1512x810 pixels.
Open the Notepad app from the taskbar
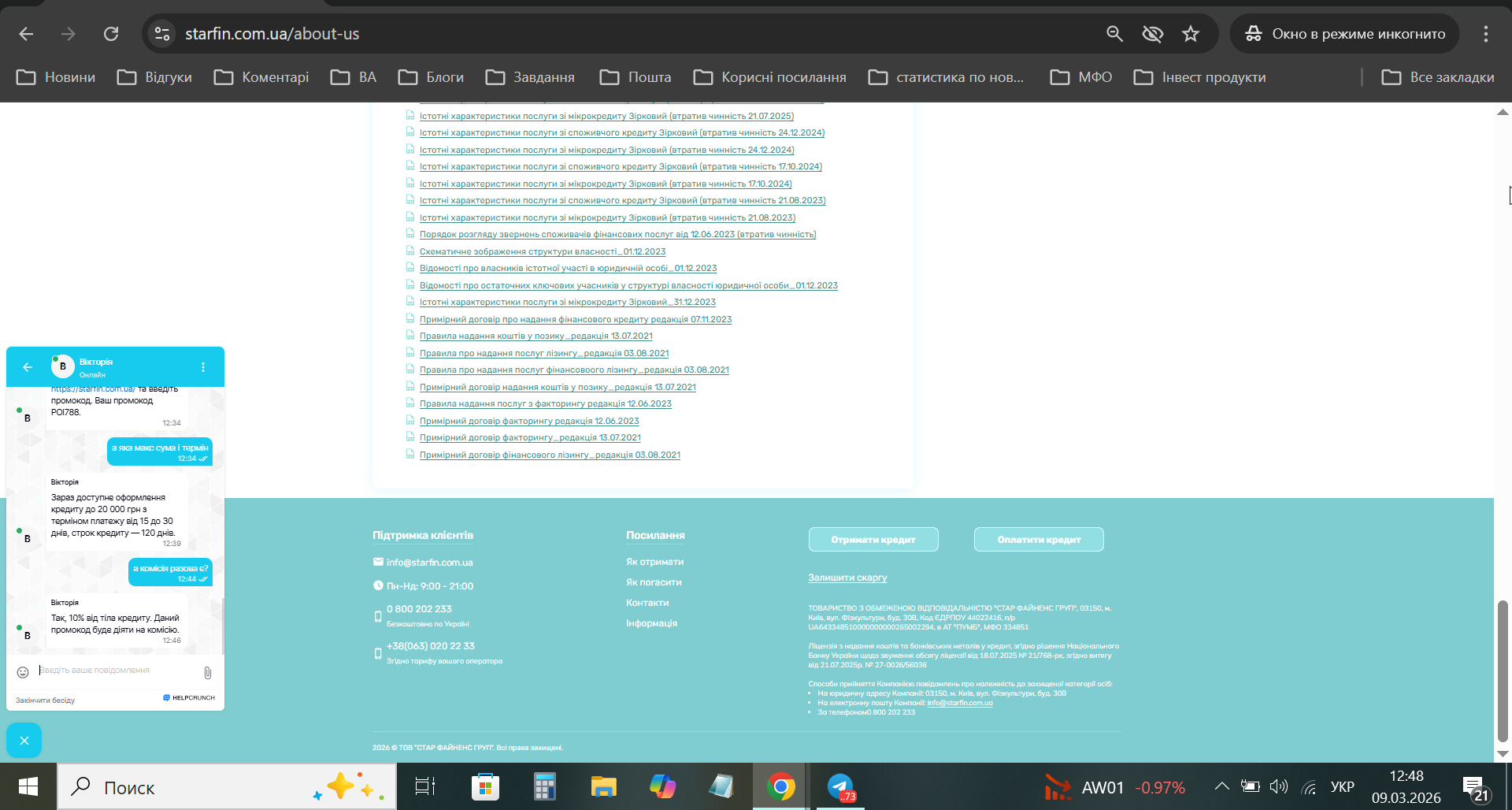tap(721, 786)
